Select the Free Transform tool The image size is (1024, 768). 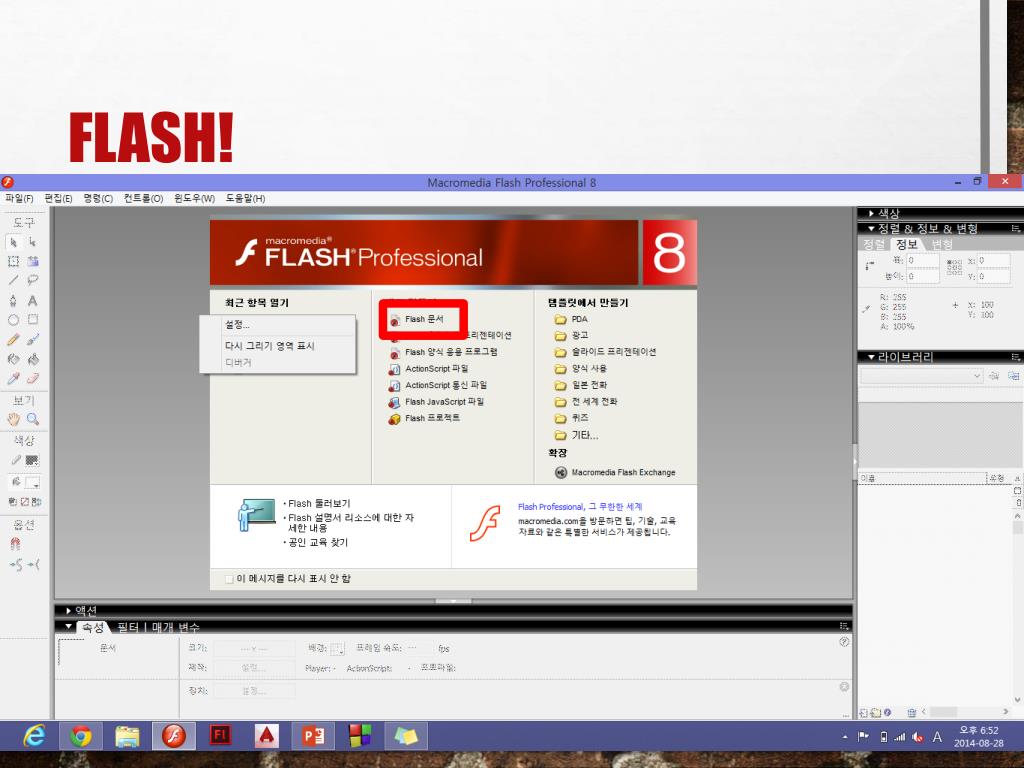(x=13, y=261)
